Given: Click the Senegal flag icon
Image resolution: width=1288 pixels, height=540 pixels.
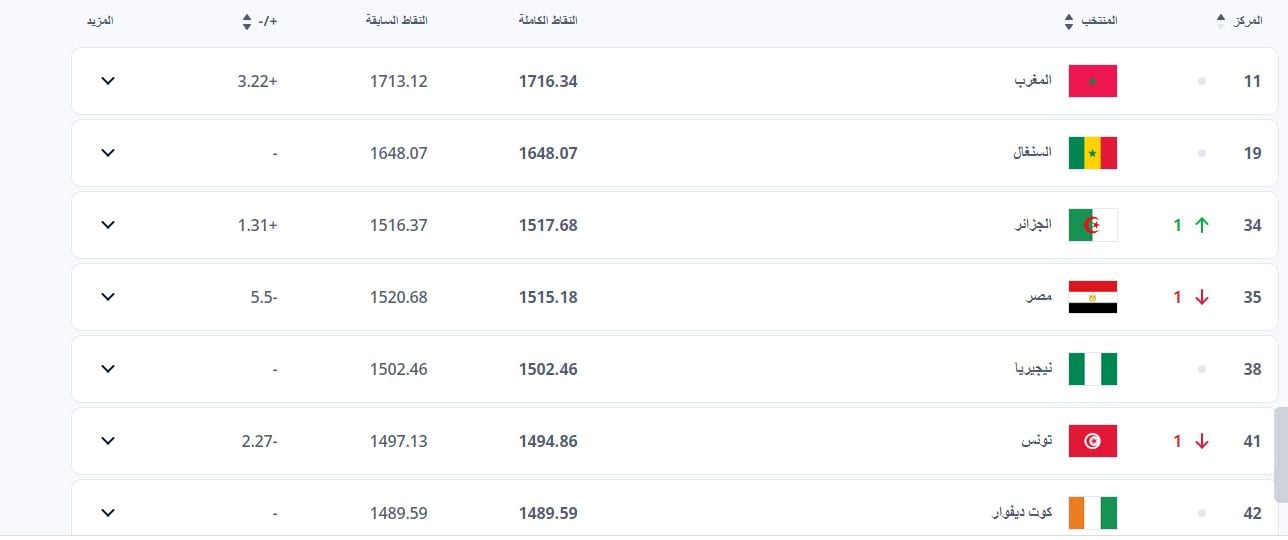Looking at the screenshot, I should 1092,153.
